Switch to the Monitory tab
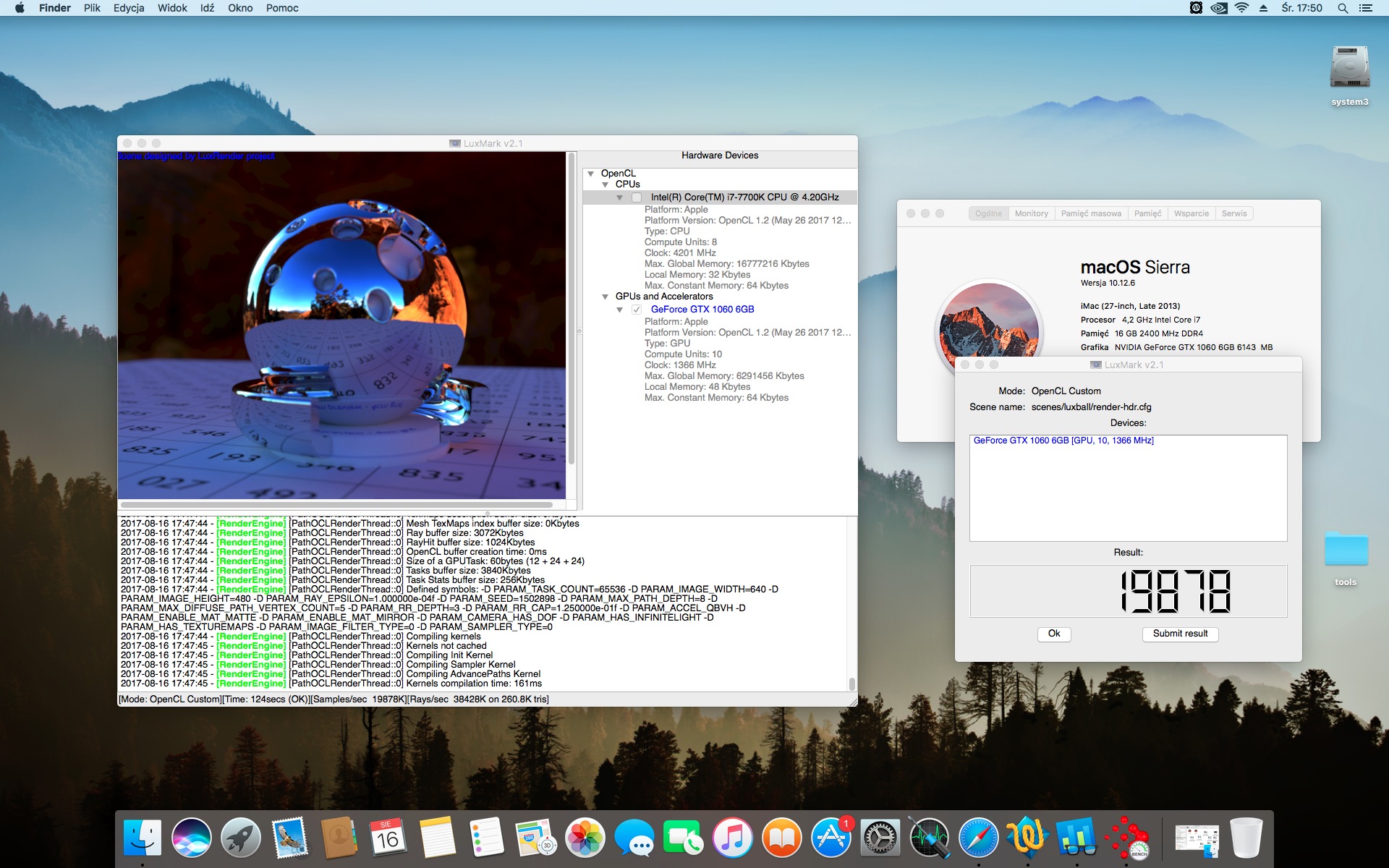Viewport: 1389px width, 868px height. (x=1031, y=213)
